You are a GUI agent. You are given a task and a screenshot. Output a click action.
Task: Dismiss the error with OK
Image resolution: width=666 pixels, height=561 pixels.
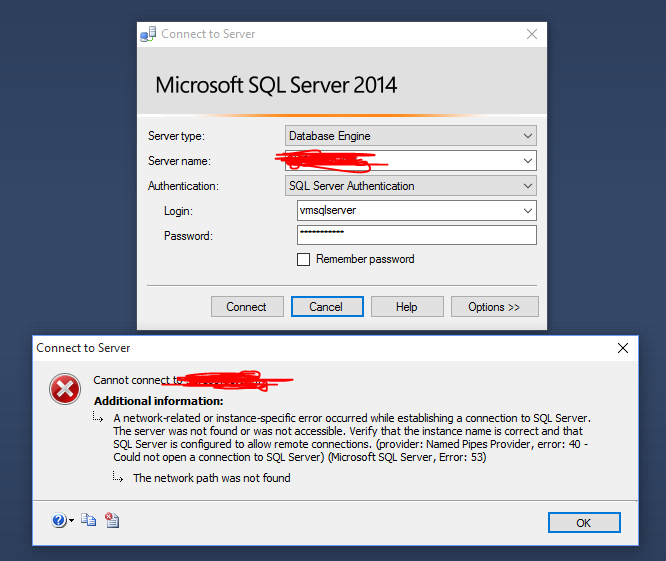tap(584, 523)
